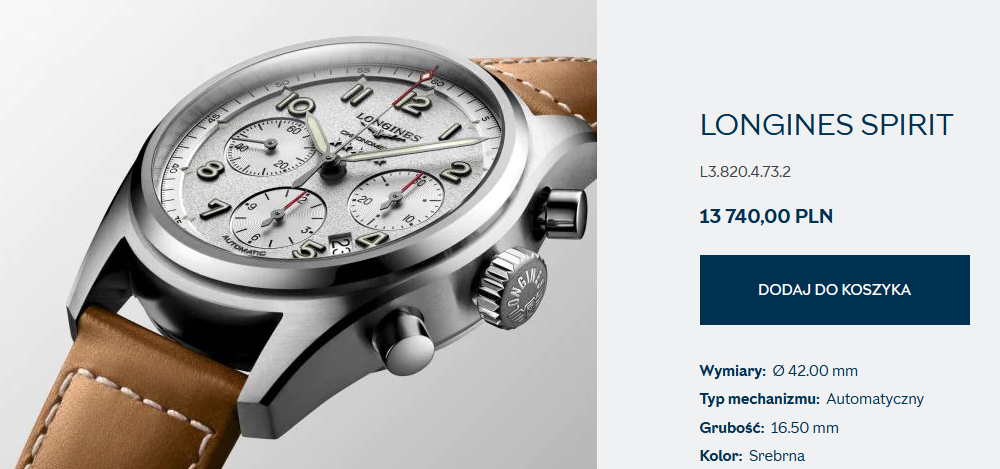The image size is (1000, 469).
Task: Open the watch product image
Action: [x=298, y=234]
